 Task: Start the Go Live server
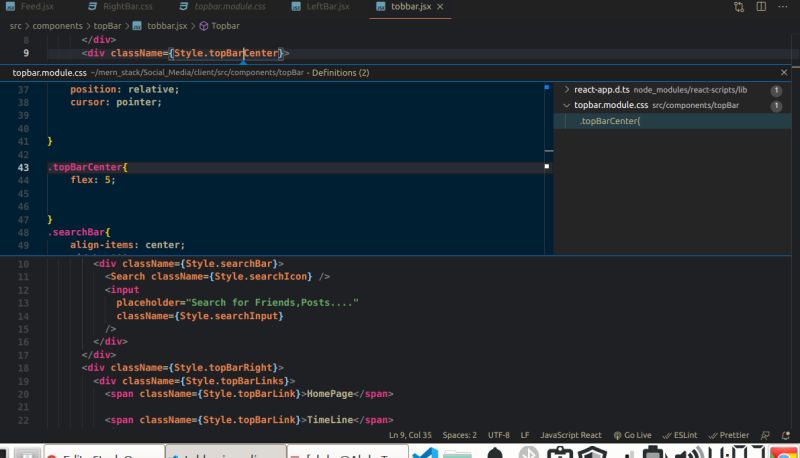[632, 435]
